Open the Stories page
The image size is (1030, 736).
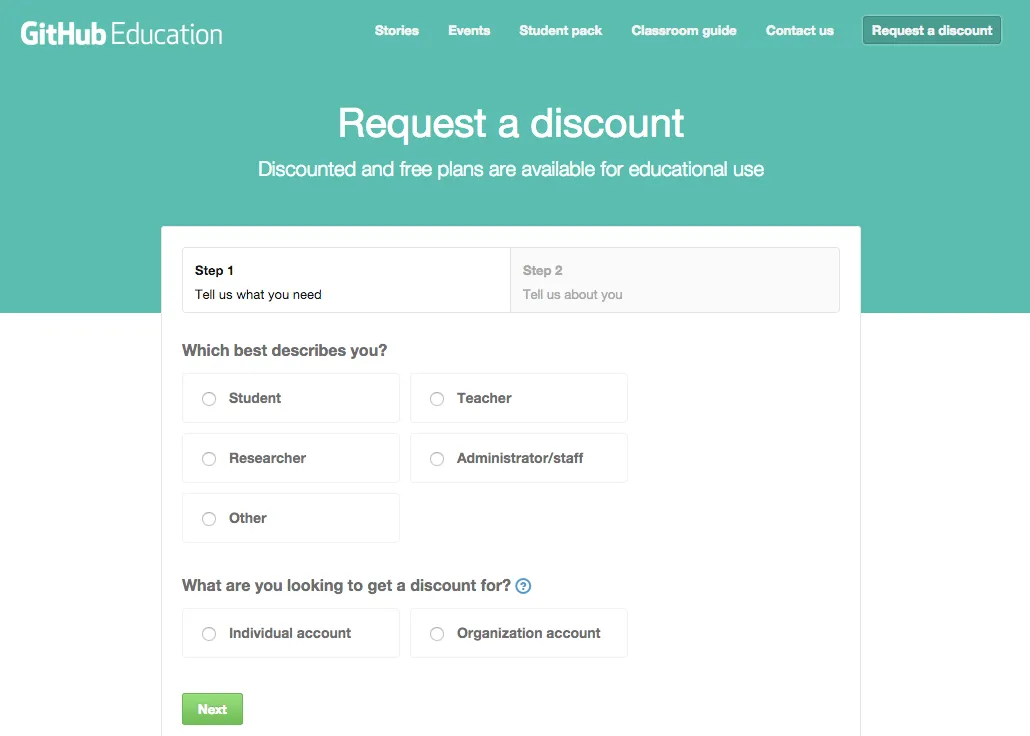coord(396,31)
